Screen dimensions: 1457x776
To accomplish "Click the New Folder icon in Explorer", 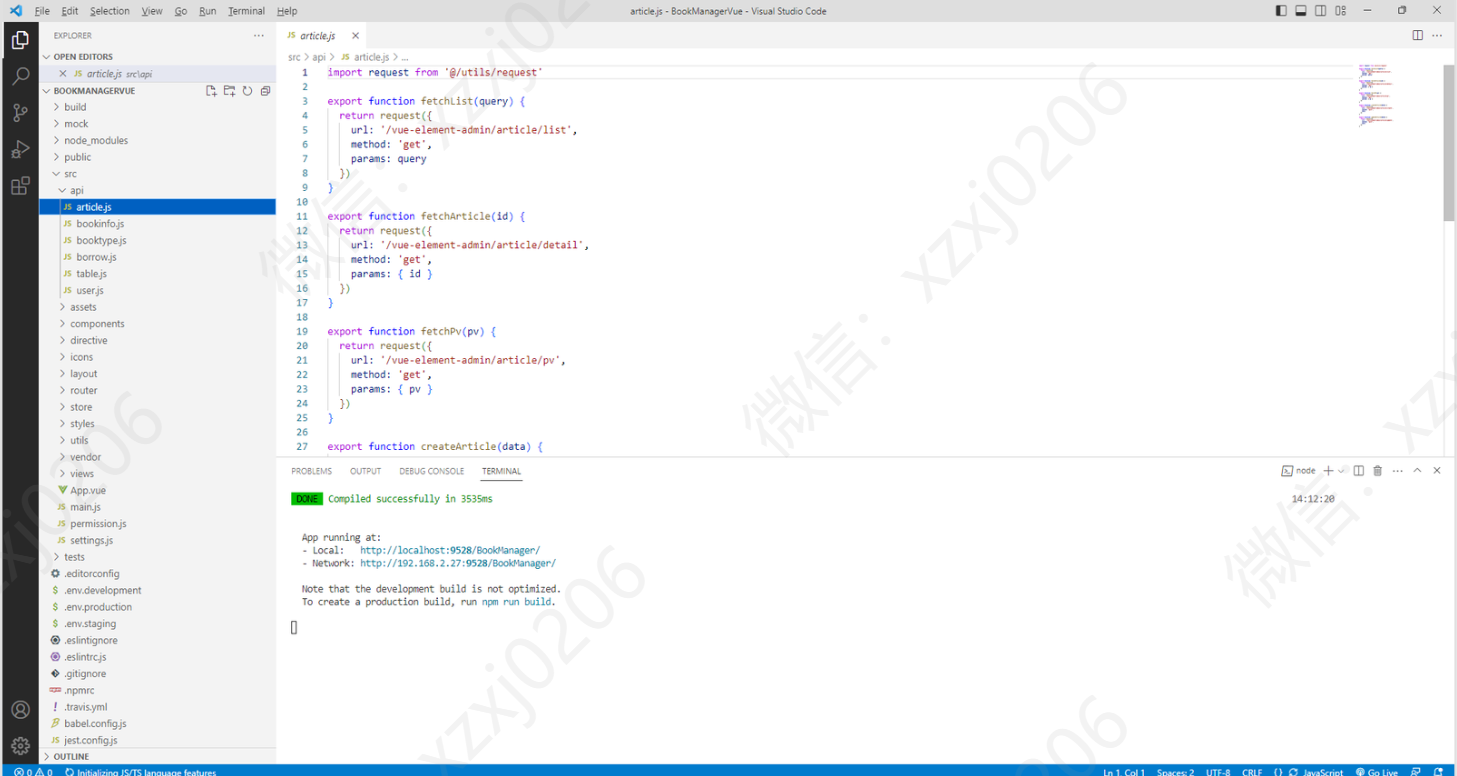I will (229, 91).
